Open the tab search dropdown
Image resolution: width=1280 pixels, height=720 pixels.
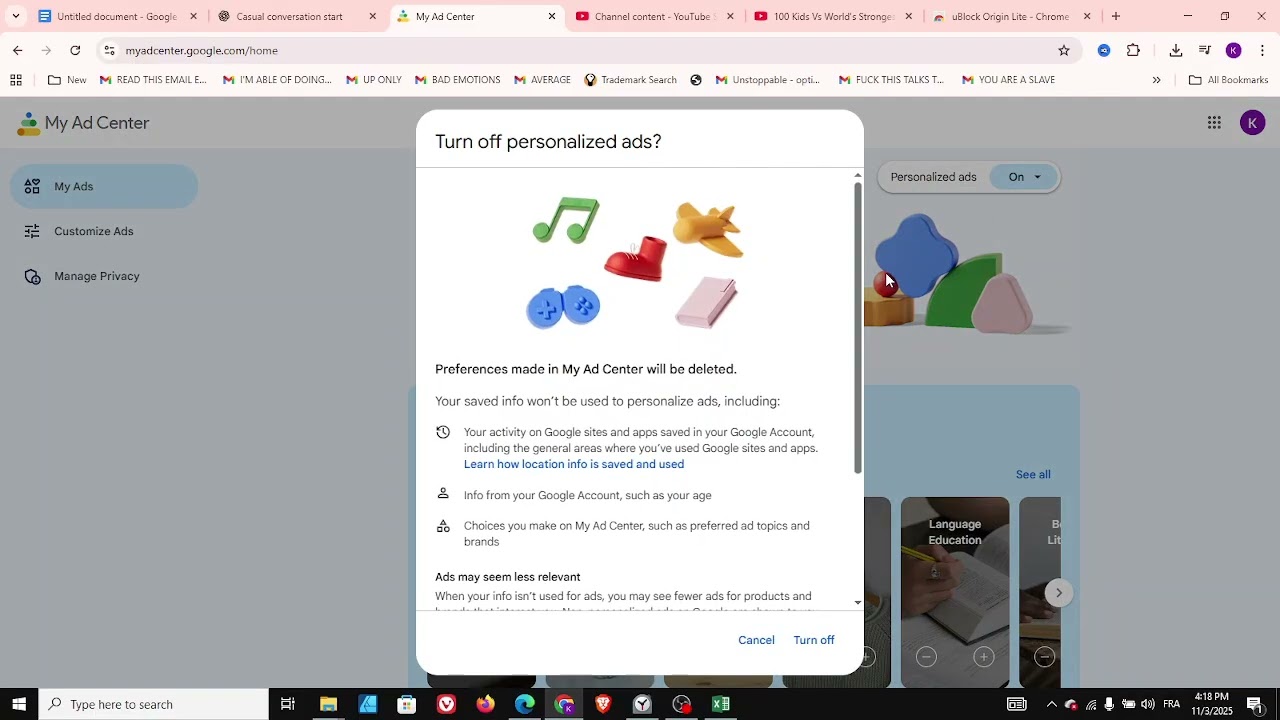15,16
